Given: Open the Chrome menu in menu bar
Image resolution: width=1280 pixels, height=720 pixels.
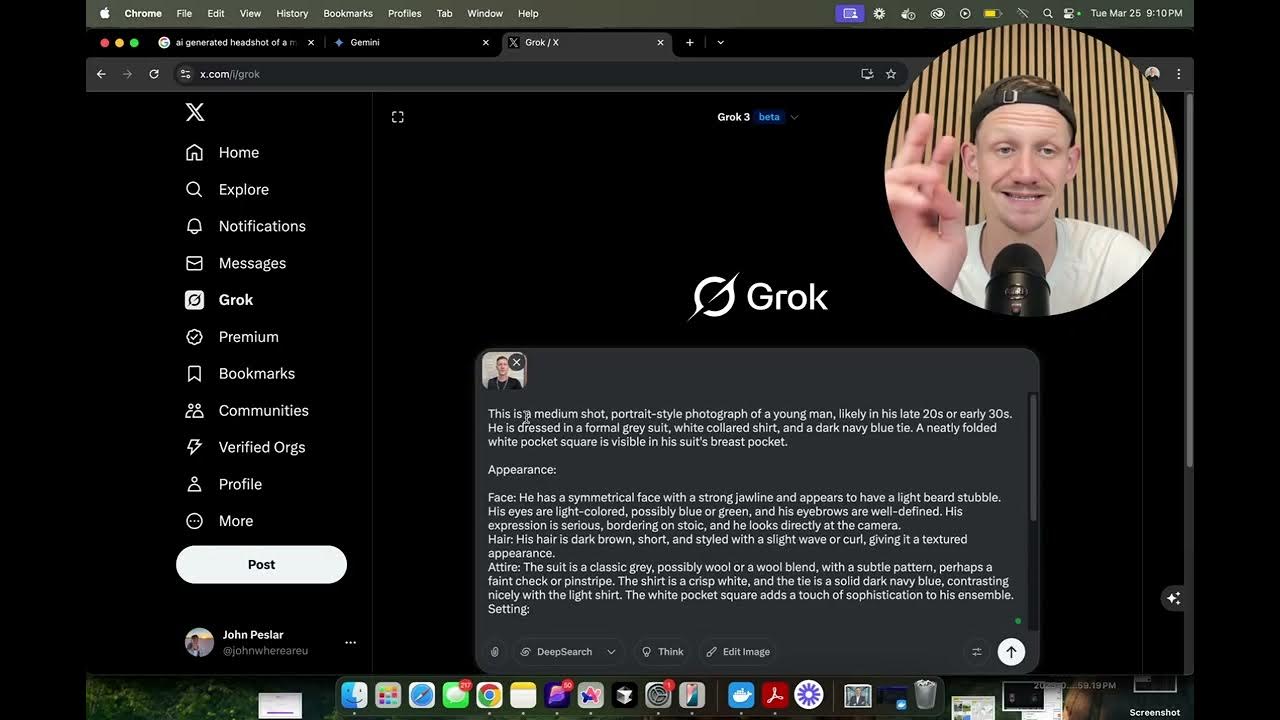Looking at the screenshot, I should (x=143, y=13).
